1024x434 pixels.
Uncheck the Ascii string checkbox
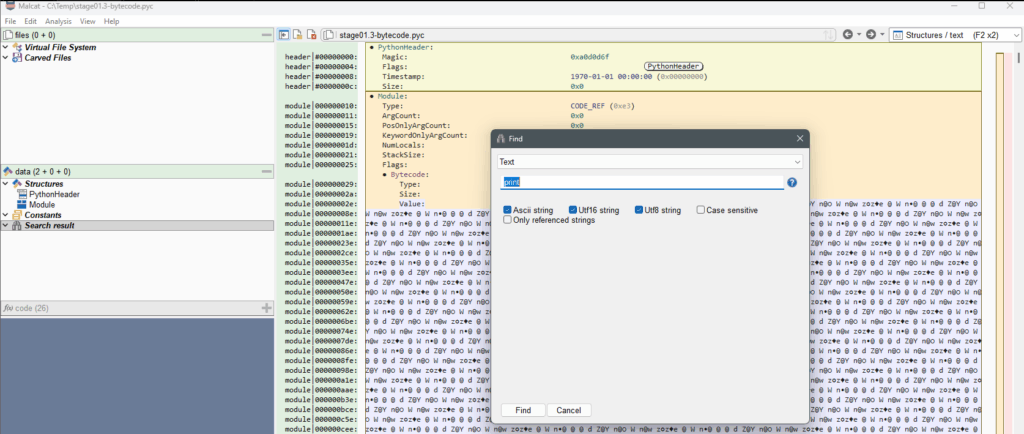tap(508, 210)
